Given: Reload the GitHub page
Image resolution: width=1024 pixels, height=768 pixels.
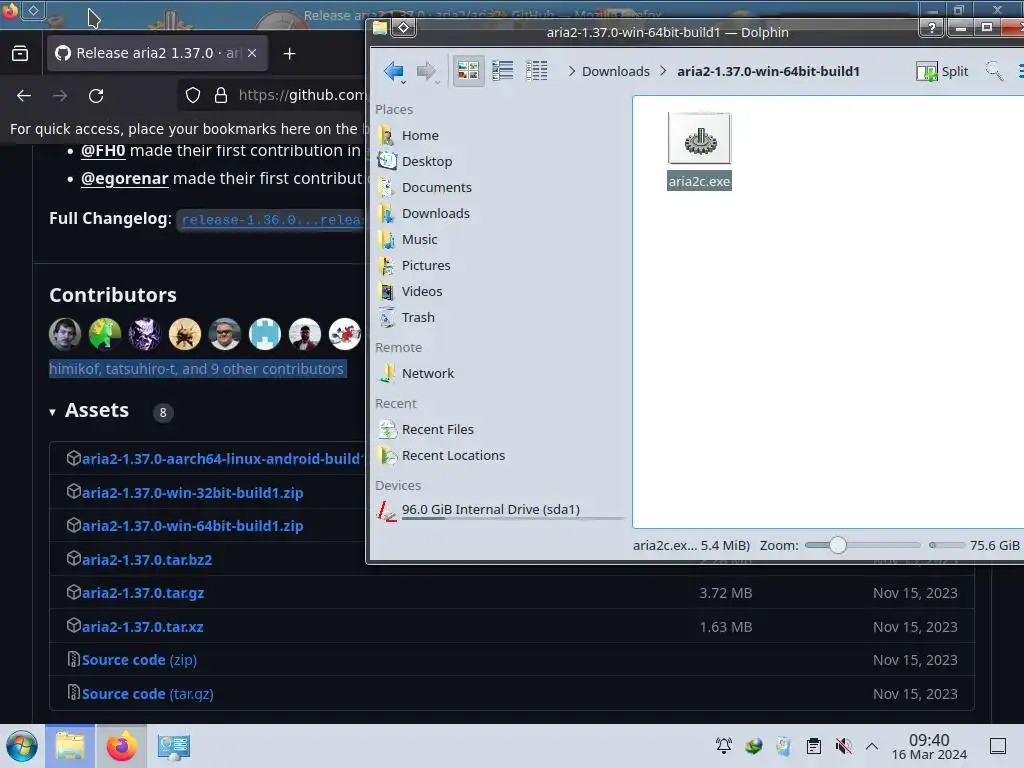Looking at the screenshot, I should pyautogui.click(x=96, y=96).
